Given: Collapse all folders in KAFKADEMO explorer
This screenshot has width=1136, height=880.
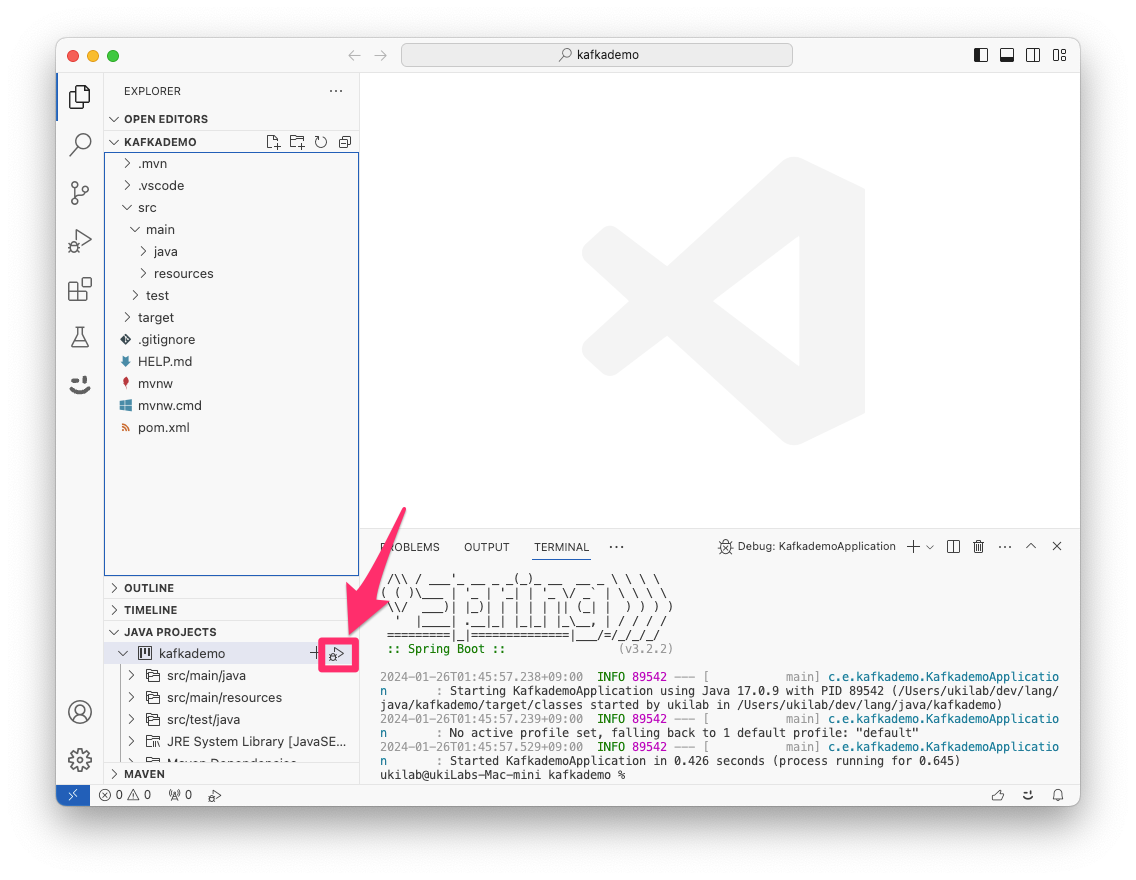Looking at the screenshot, I should 345,142.
